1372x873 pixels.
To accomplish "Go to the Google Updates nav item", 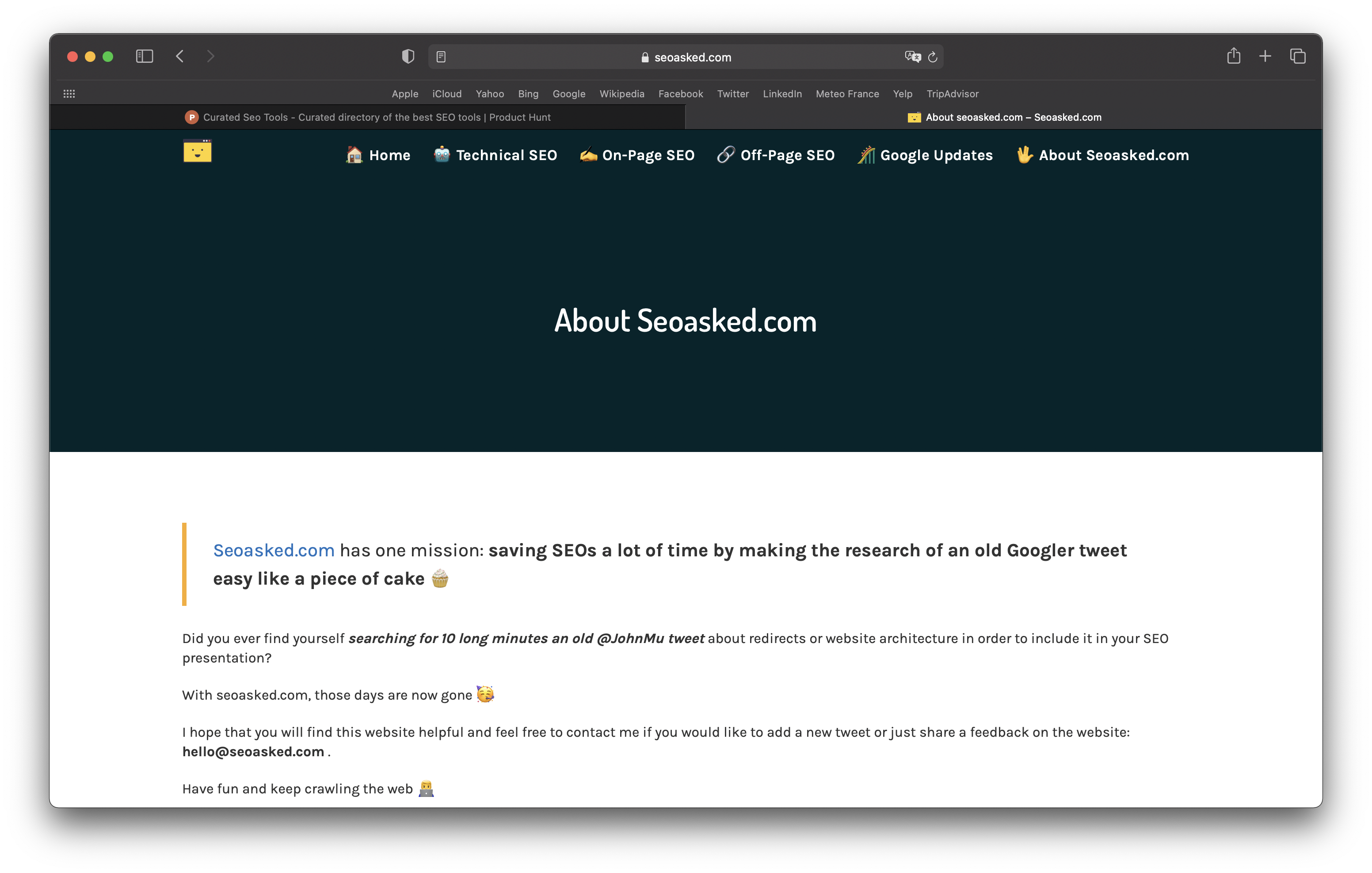I will pyautogui.click(x=925, y=155).
